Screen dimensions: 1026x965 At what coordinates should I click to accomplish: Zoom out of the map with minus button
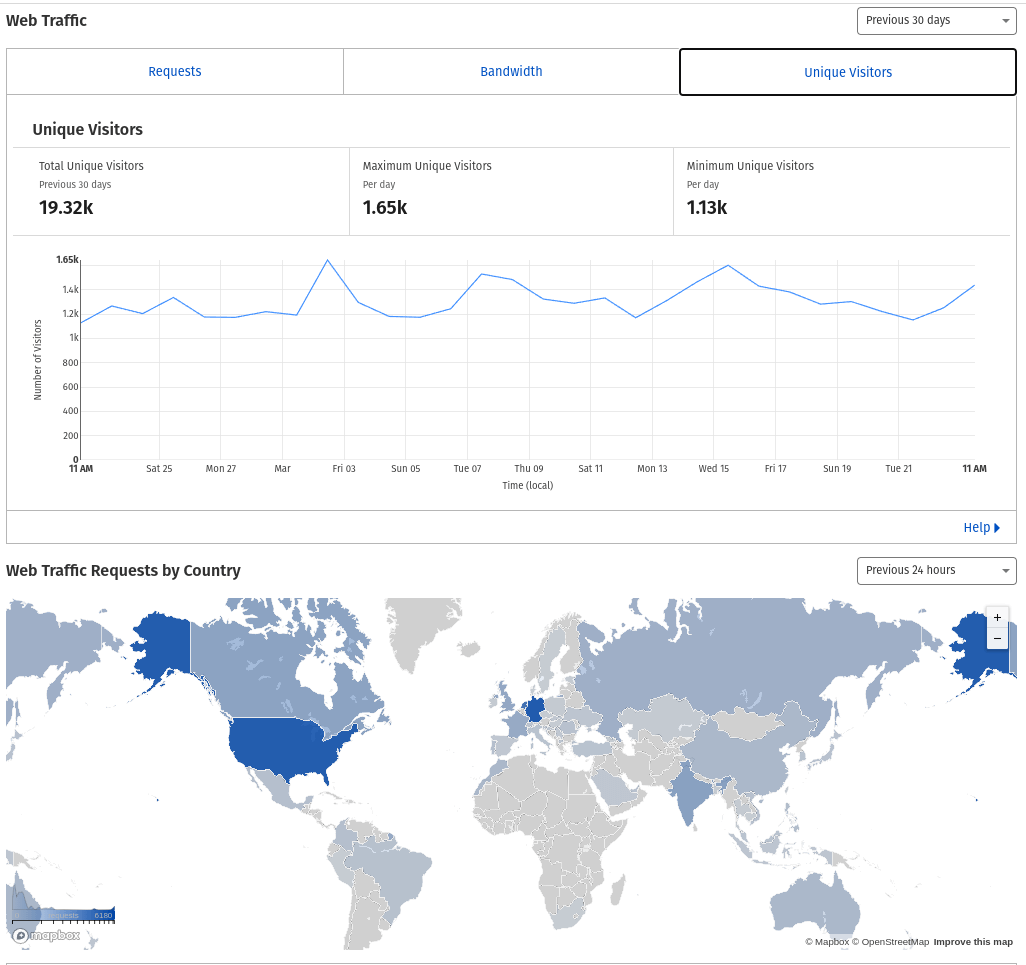[997, 638]
